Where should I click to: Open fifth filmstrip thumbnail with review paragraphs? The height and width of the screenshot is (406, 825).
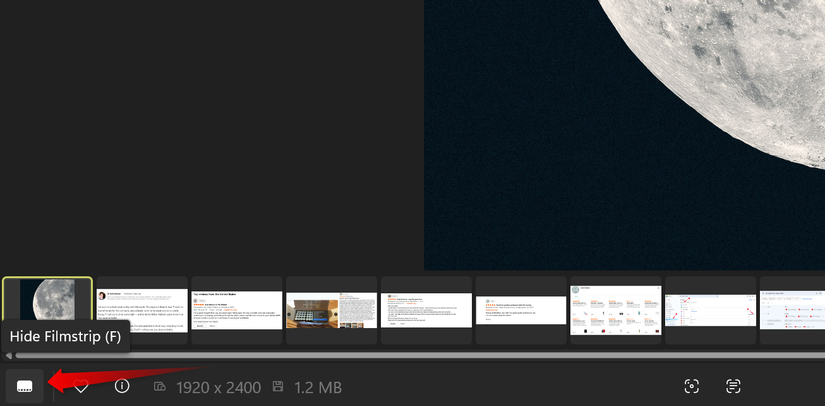(426, 310)
